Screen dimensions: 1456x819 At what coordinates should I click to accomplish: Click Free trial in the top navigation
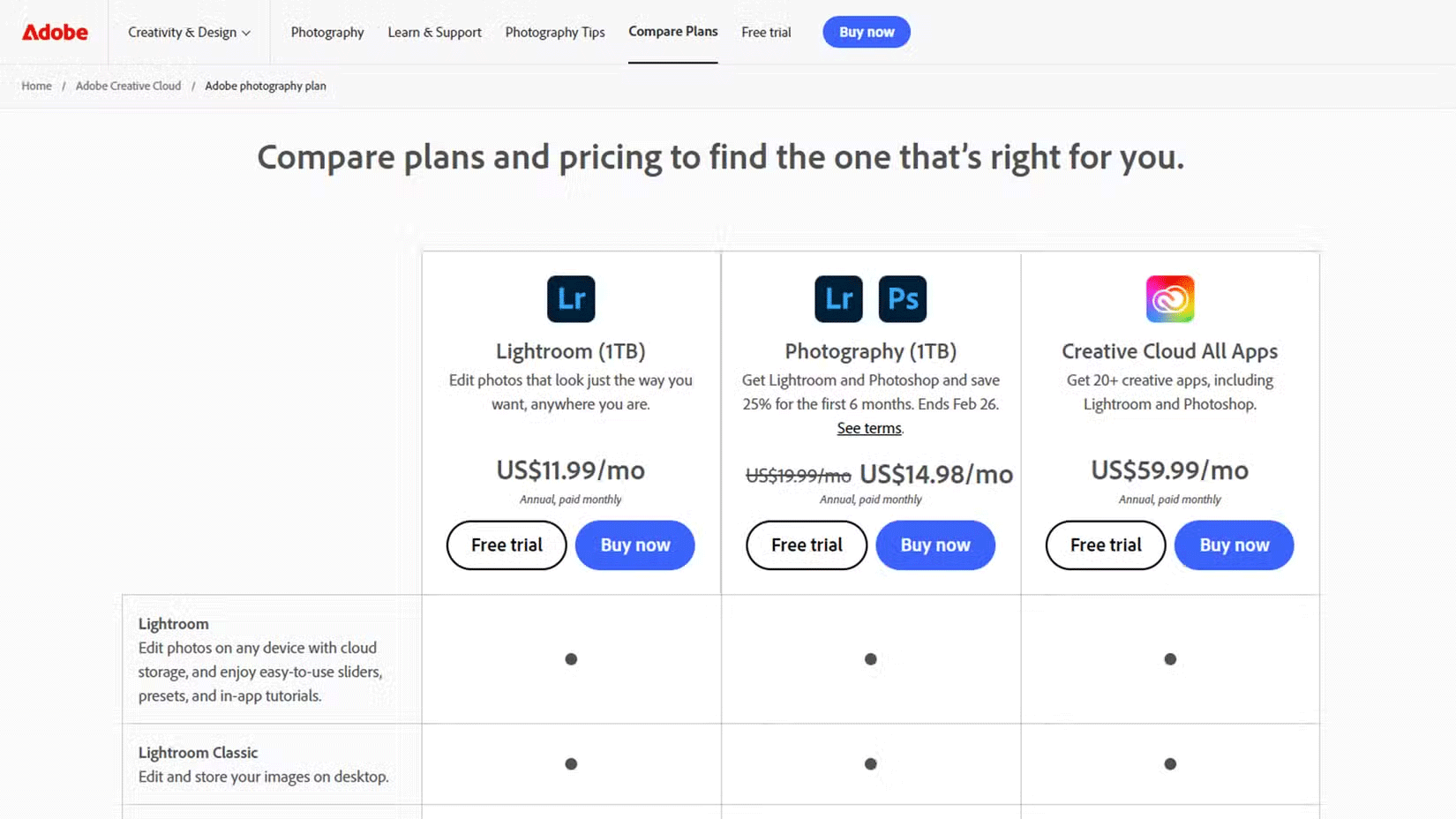click(766, 33)
